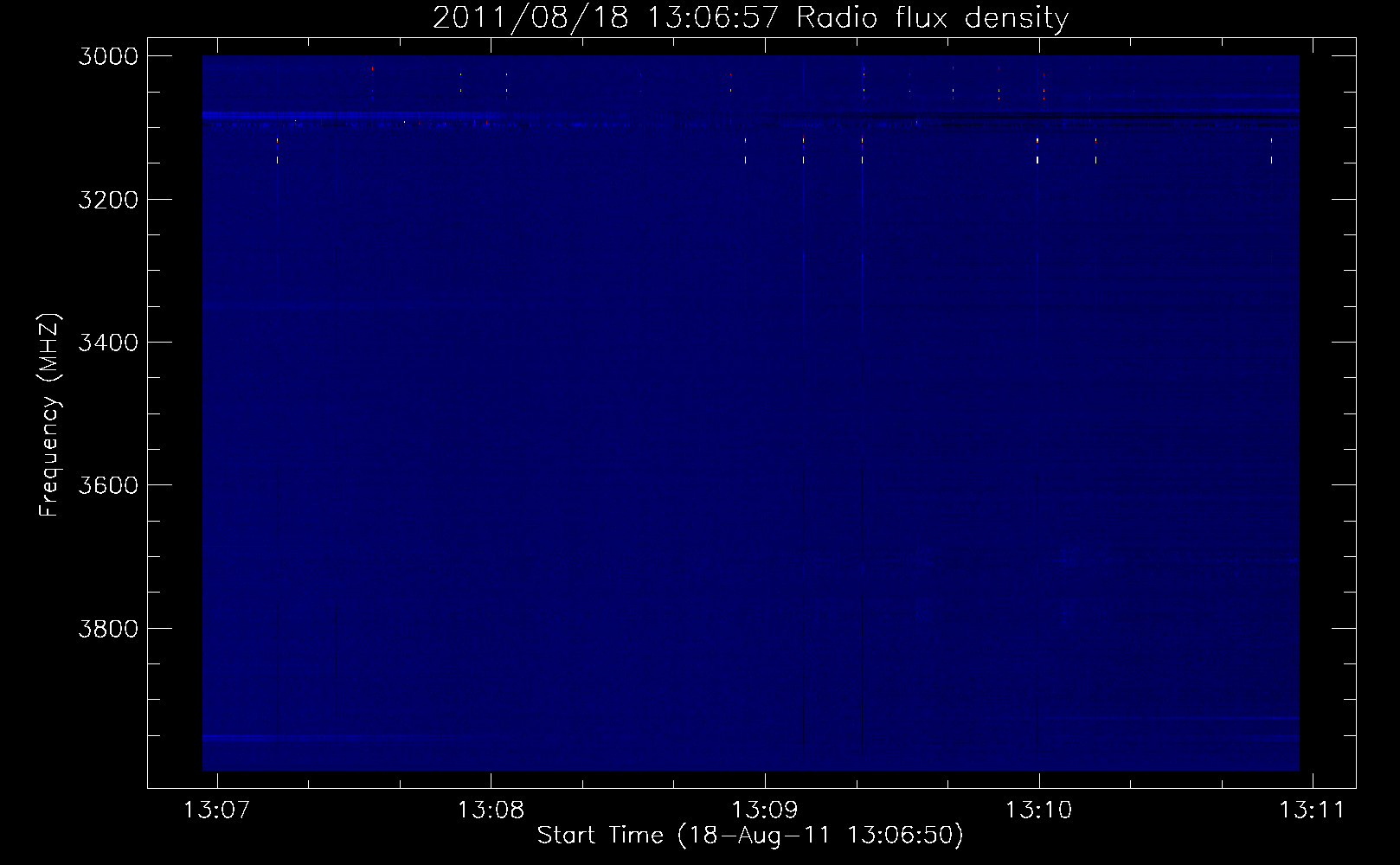Click the 3400 frequency tick label
The image size is (1400, 865).
click(x=108, y=343)
